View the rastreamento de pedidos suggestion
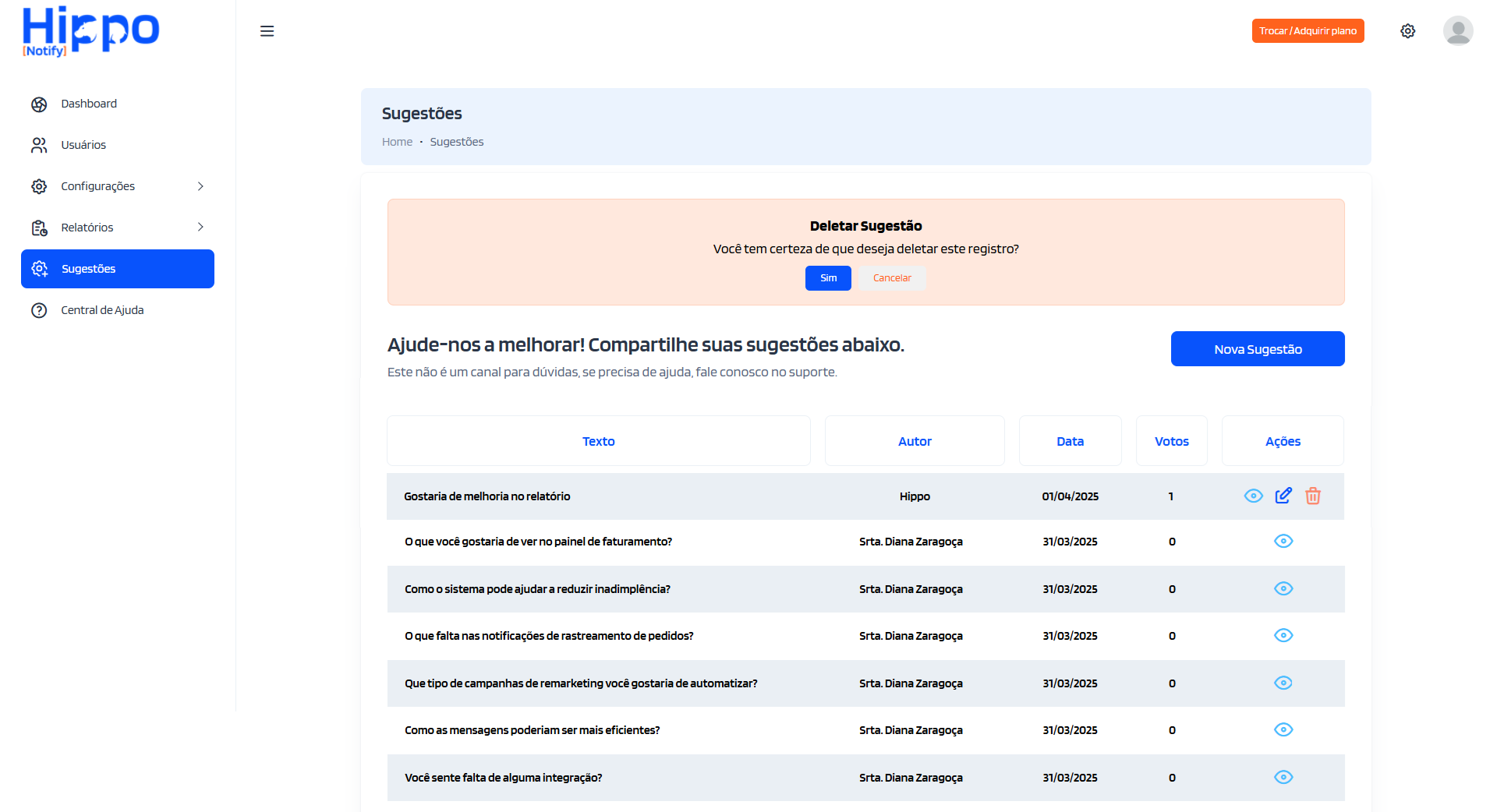Image resolution: width=1504 pixels, height=812 pixels. [x=1283, y=635]
